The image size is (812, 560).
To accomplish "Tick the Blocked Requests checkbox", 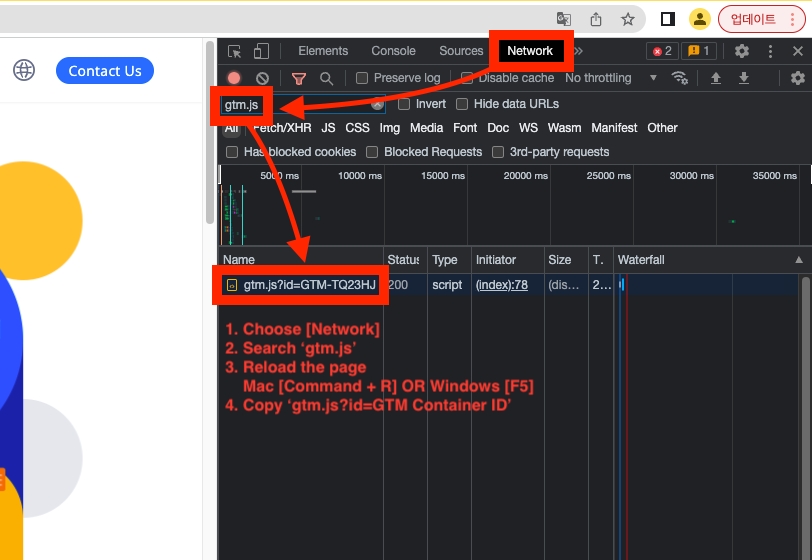I will pos(372,152).
